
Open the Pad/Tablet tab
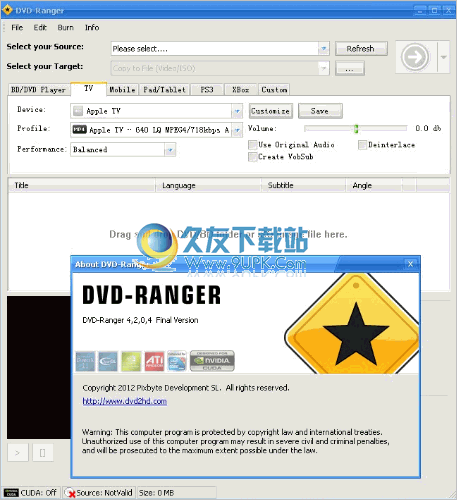click(x=164, y=90)
